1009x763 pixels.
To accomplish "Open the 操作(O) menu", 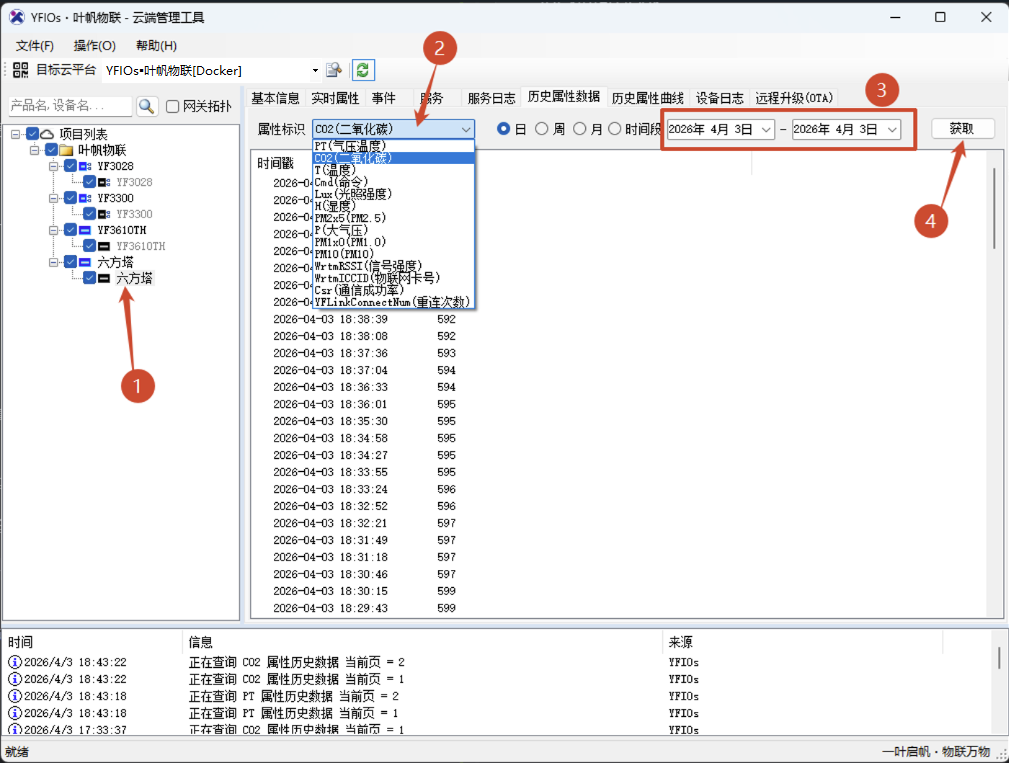I will (x=94, y=45).
